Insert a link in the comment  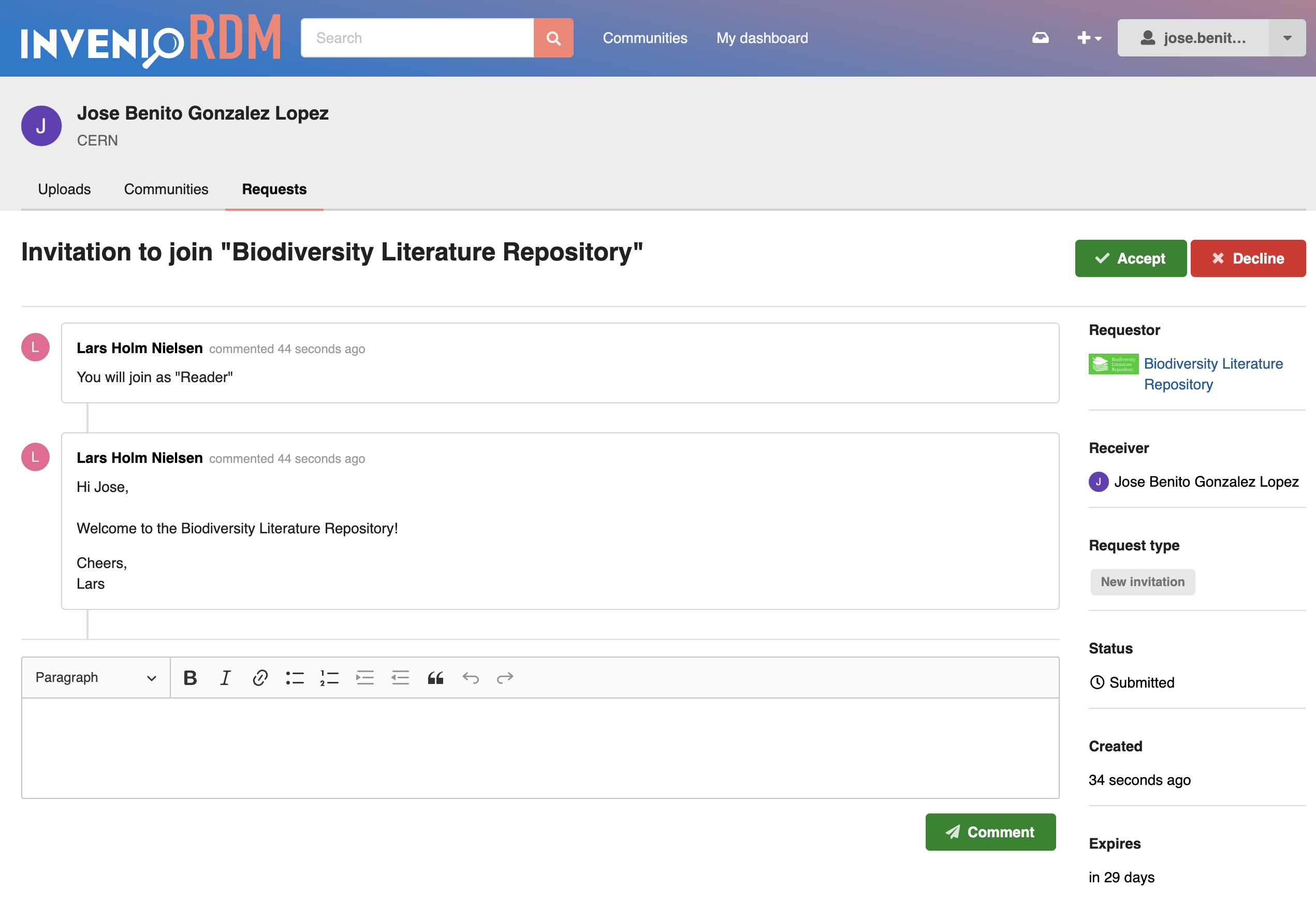pos(260,678)
